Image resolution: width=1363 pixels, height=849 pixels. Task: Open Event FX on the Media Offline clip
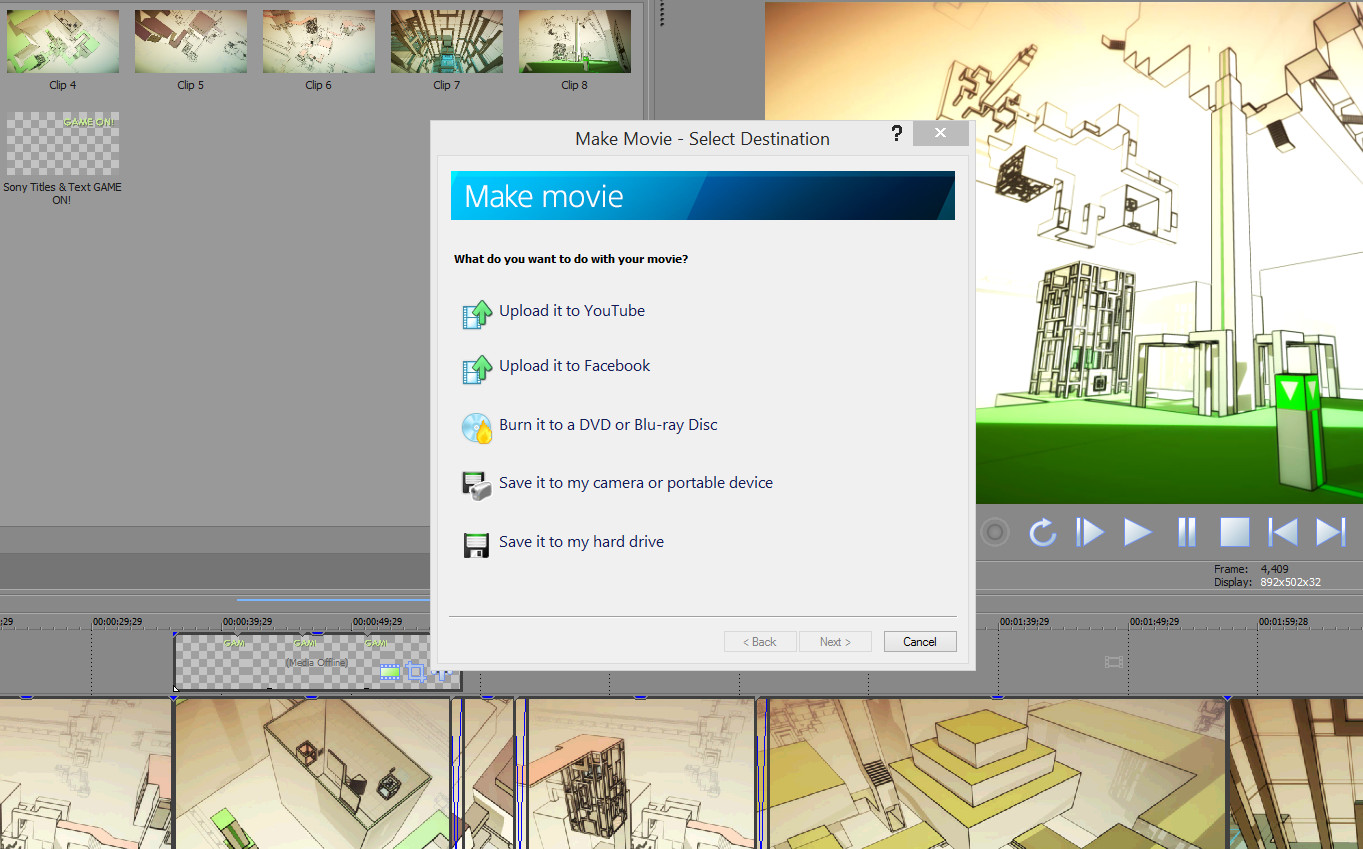tap(440, 672)
